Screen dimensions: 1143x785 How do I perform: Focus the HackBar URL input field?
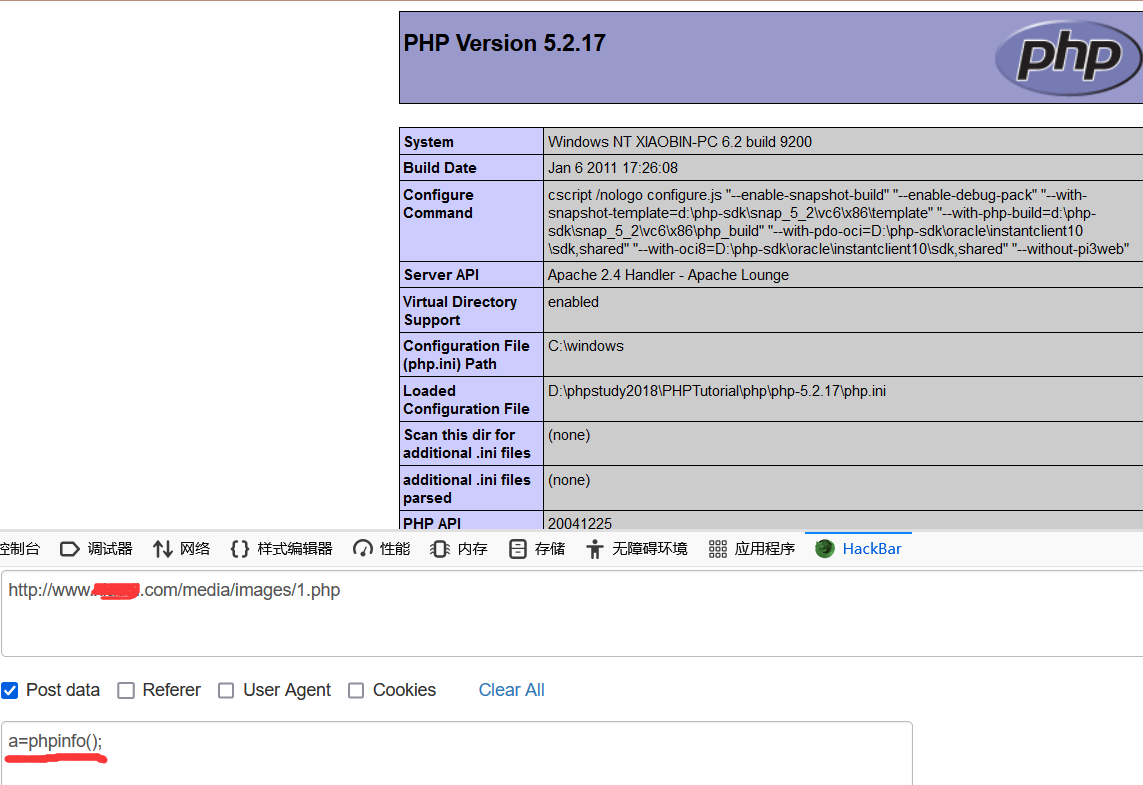coord(572,614)
